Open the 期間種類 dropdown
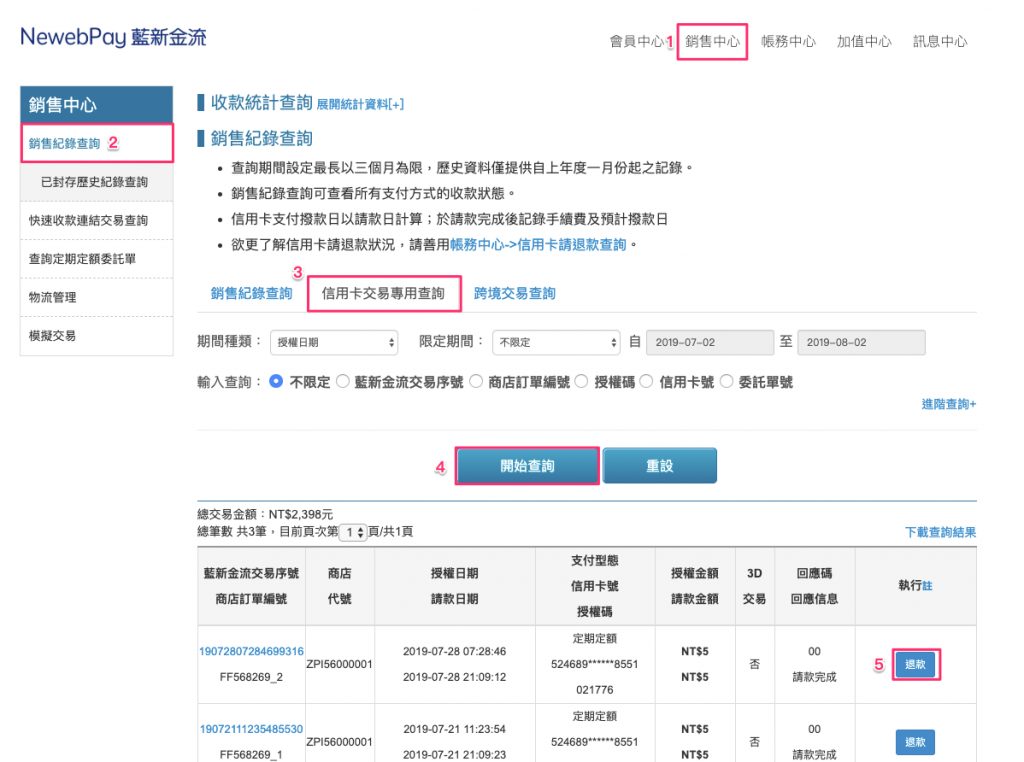Screen dimensions: 1024x762 [x=334, y=342]
